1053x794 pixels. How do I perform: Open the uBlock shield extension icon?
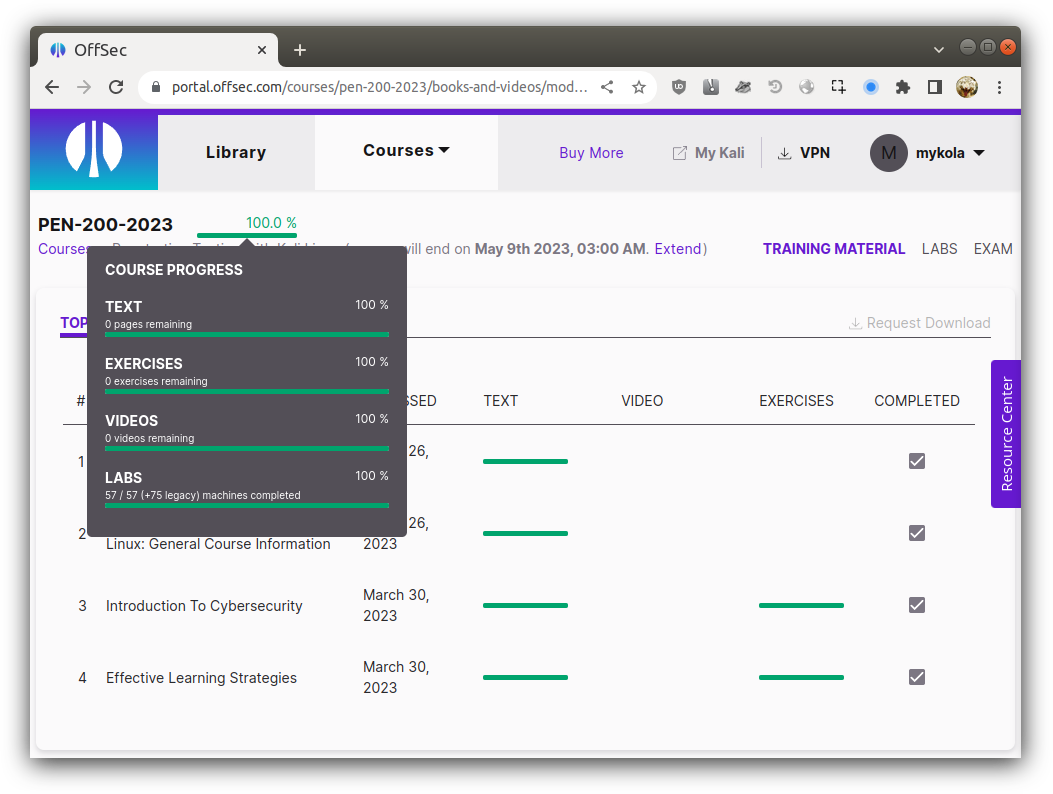tap(679, 87)
